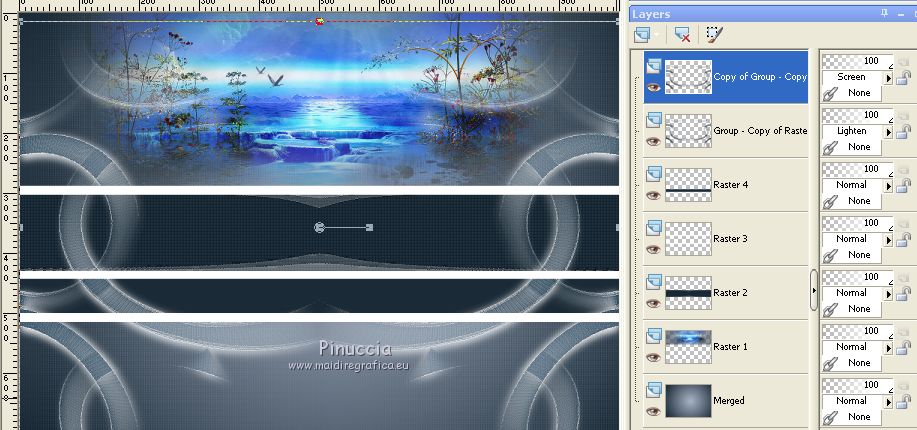Toggle visibility of Merged layer
Viewport: 917px width, 430px height.
(653, 411)
